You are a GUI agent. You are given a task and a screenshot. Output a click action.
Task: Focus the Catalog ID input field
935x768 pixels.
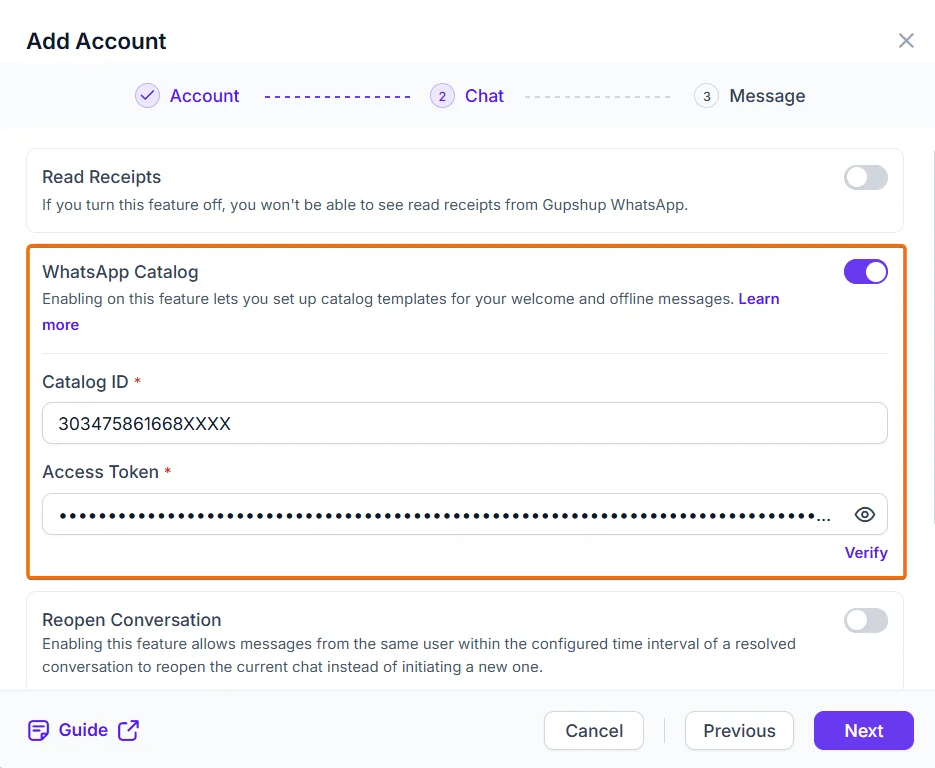(465, 423)
